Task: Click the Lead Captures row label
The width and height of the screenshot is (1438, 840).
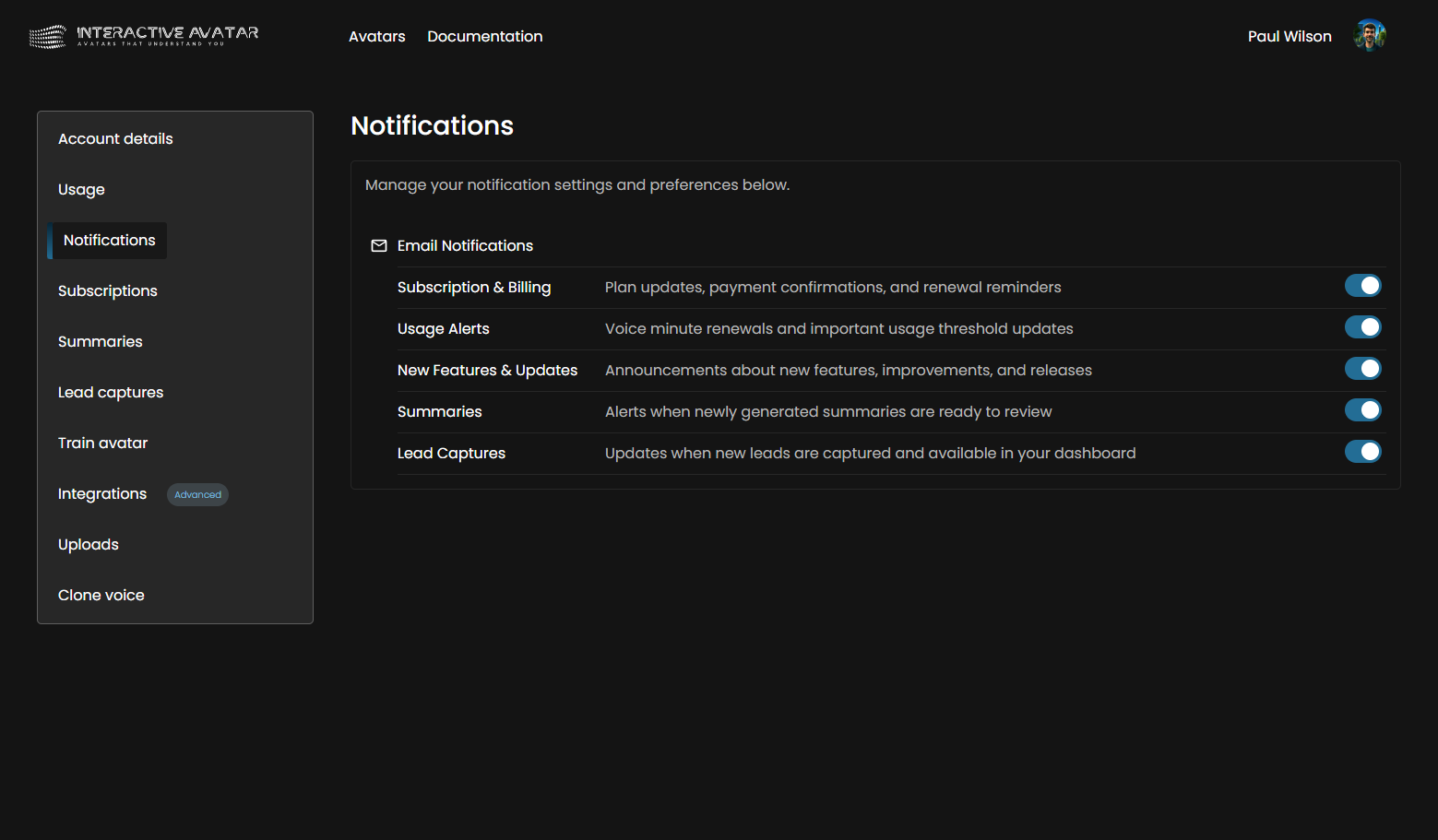Action: point(451,454)
